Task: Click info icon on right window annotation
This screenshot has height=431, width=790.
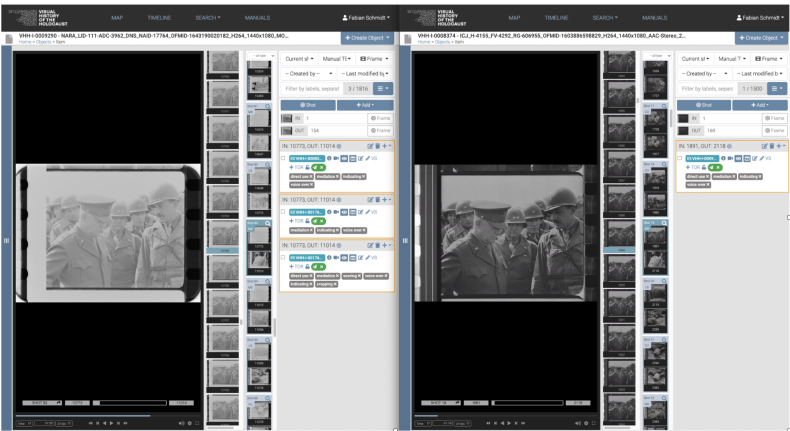Action: (x=724, y=158)
